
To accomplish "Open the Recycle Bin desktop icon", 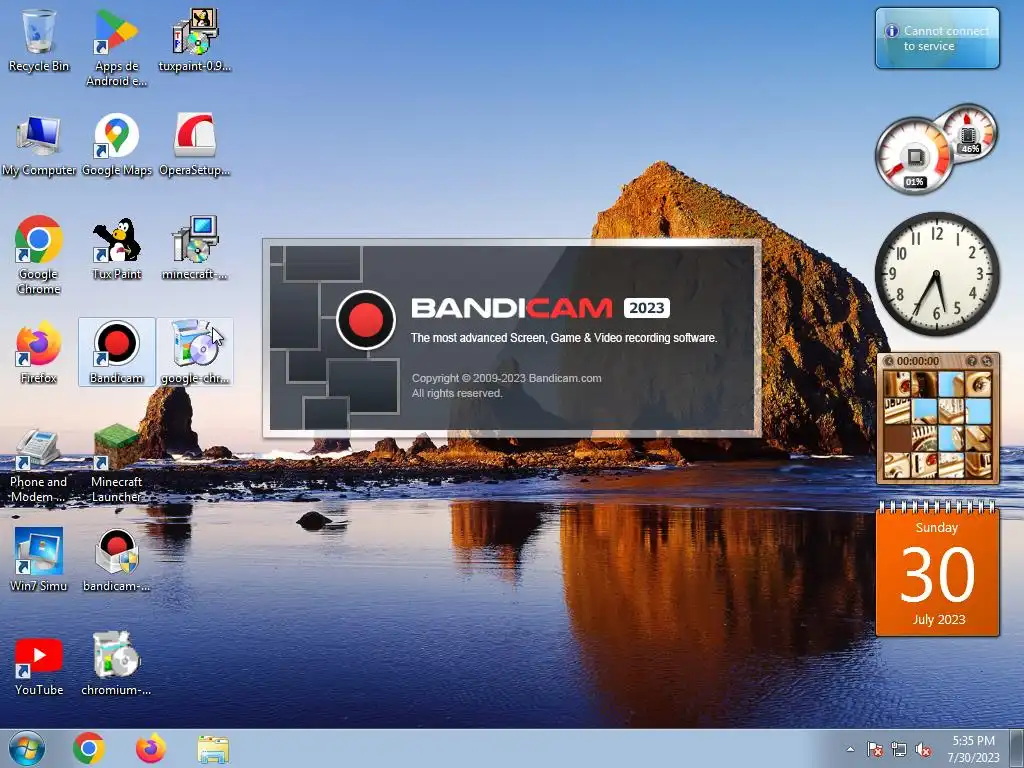I will pyautogui.click(x=39, y=40).
